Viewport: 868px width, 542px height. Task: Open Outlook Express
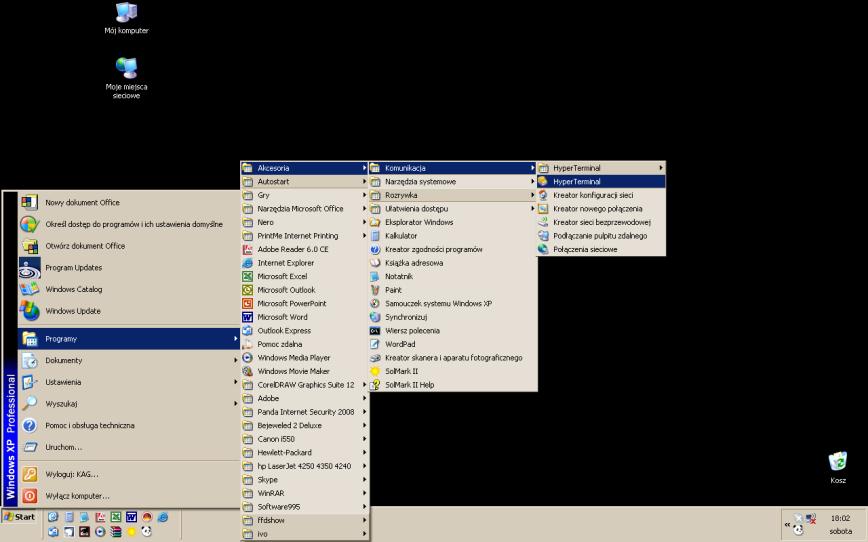click(x=304, y=331)
